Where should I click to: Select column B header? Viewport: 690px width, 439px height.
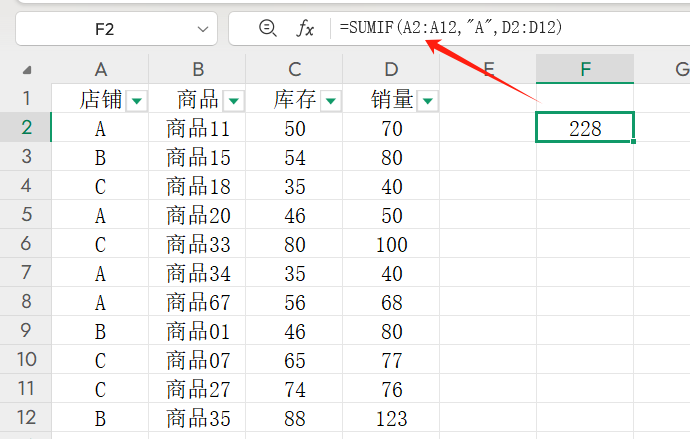click(x=197, y=69)
